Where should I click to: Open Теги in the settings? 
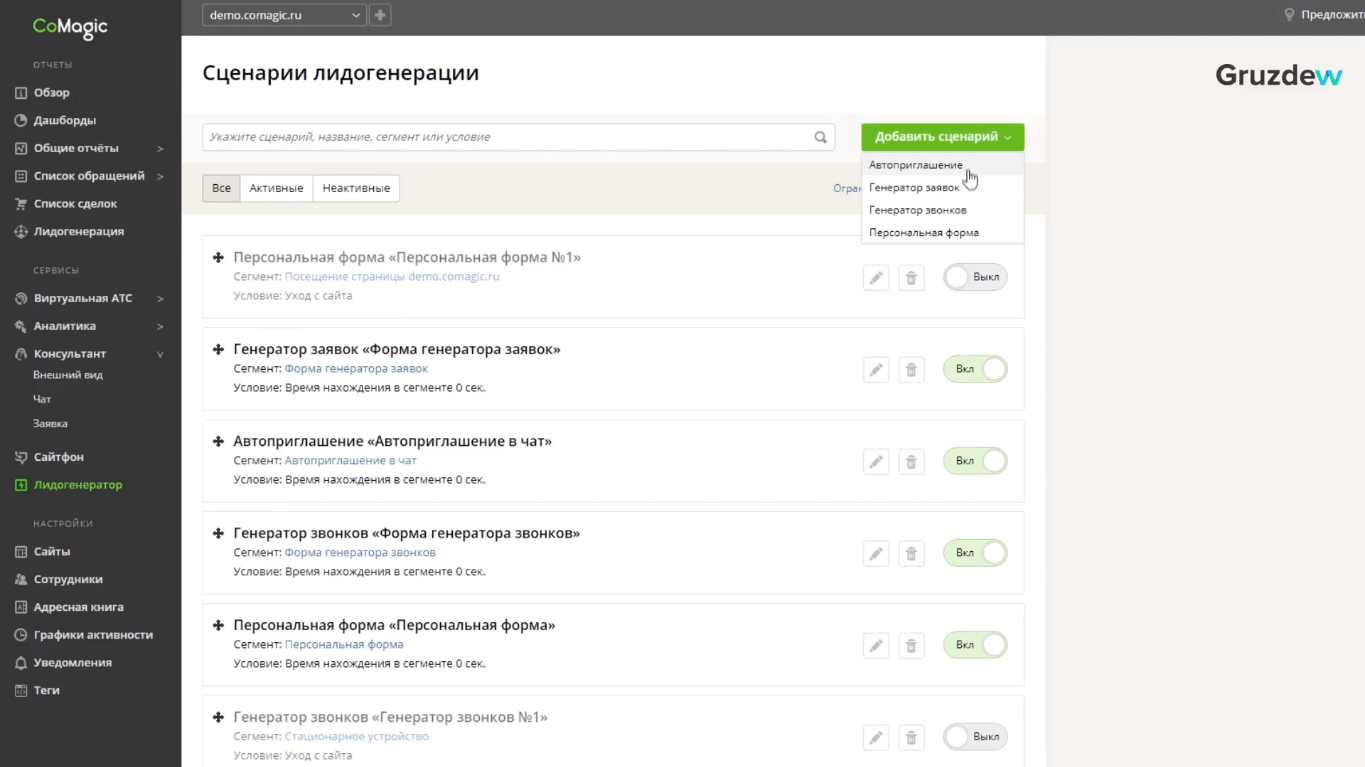point(47,691)
